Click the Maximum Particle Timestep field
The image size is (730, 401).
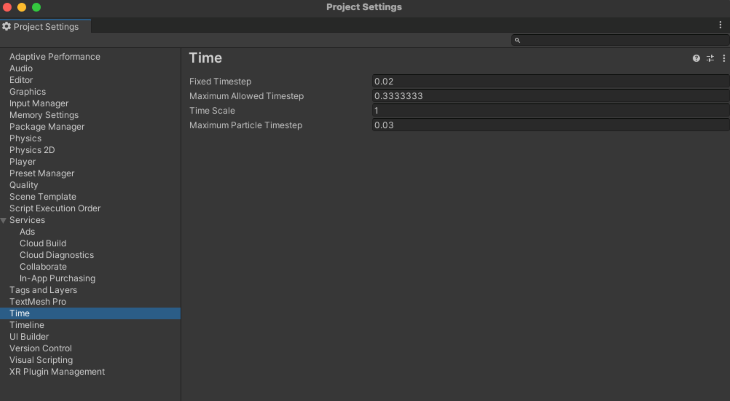tap(550, 125)
